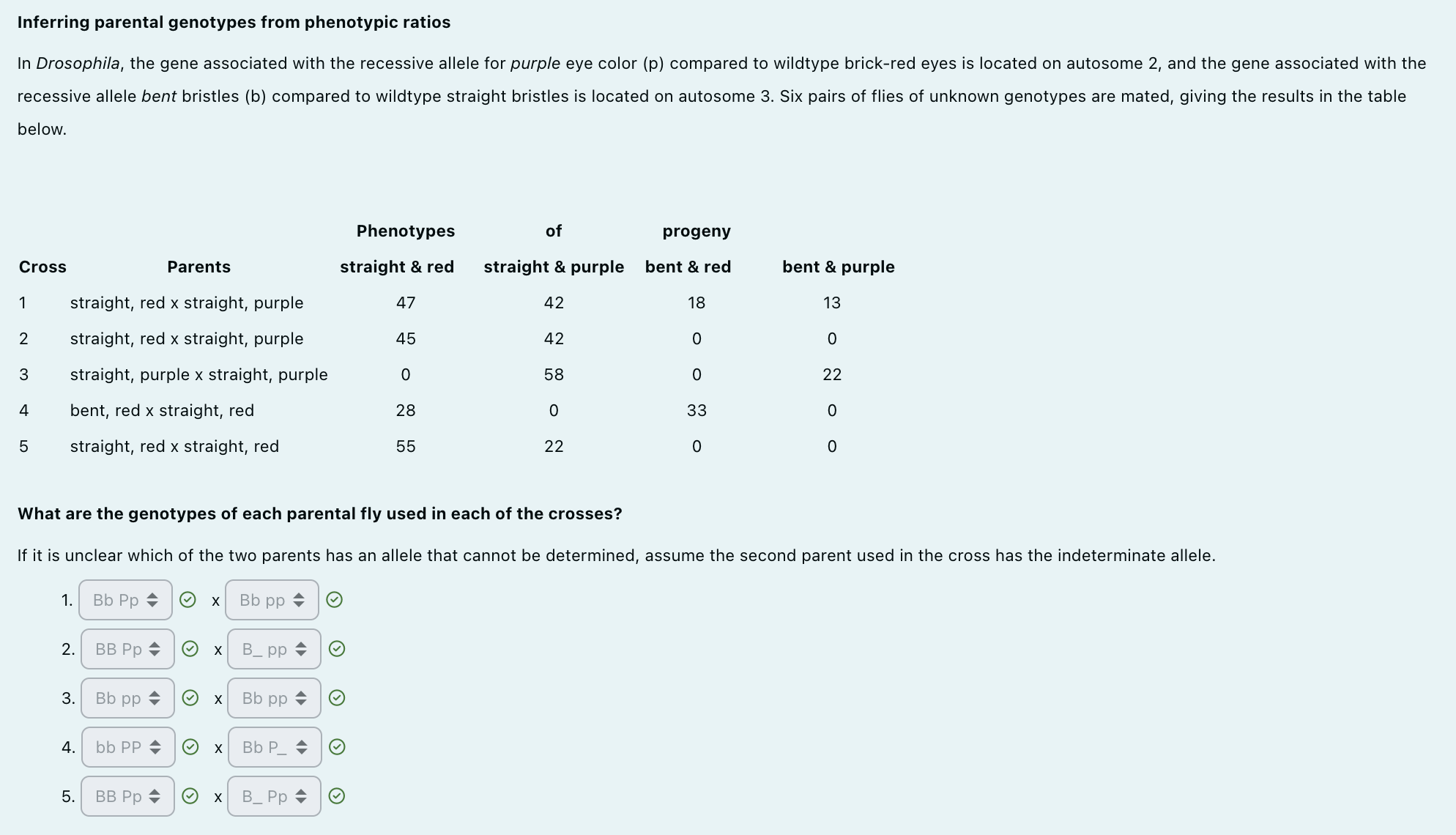The image size is (1456, 835).
Task: Open cross 5 second parent B_ Pp dropdown
Action: pyautogui.click(x=274, y=796)
